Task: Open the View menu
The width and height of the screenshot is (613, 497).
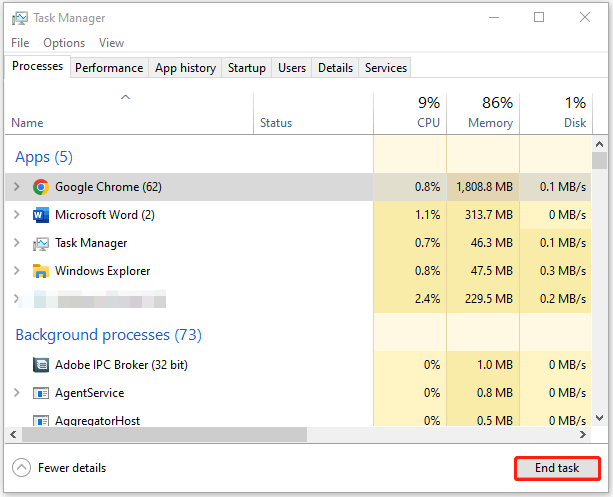Action: [111, 43]
